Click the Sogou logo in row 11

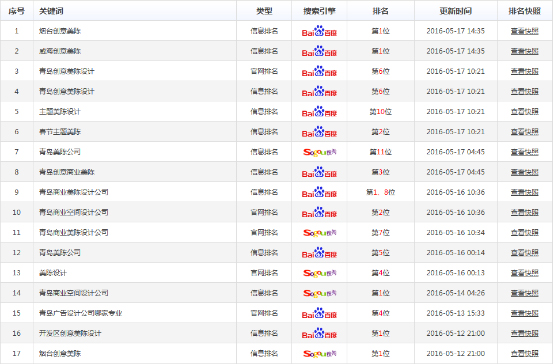(320, 233)
